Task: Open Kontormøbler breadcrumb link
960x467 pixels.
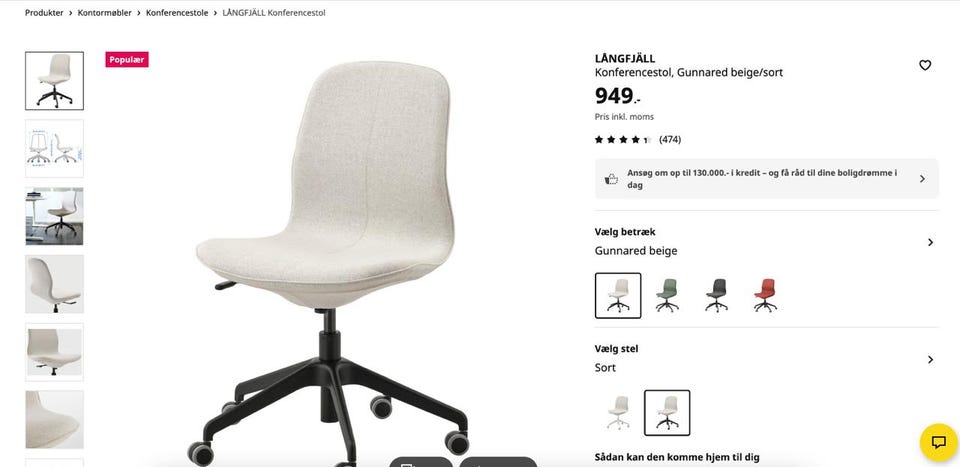Action: point(105,13)
